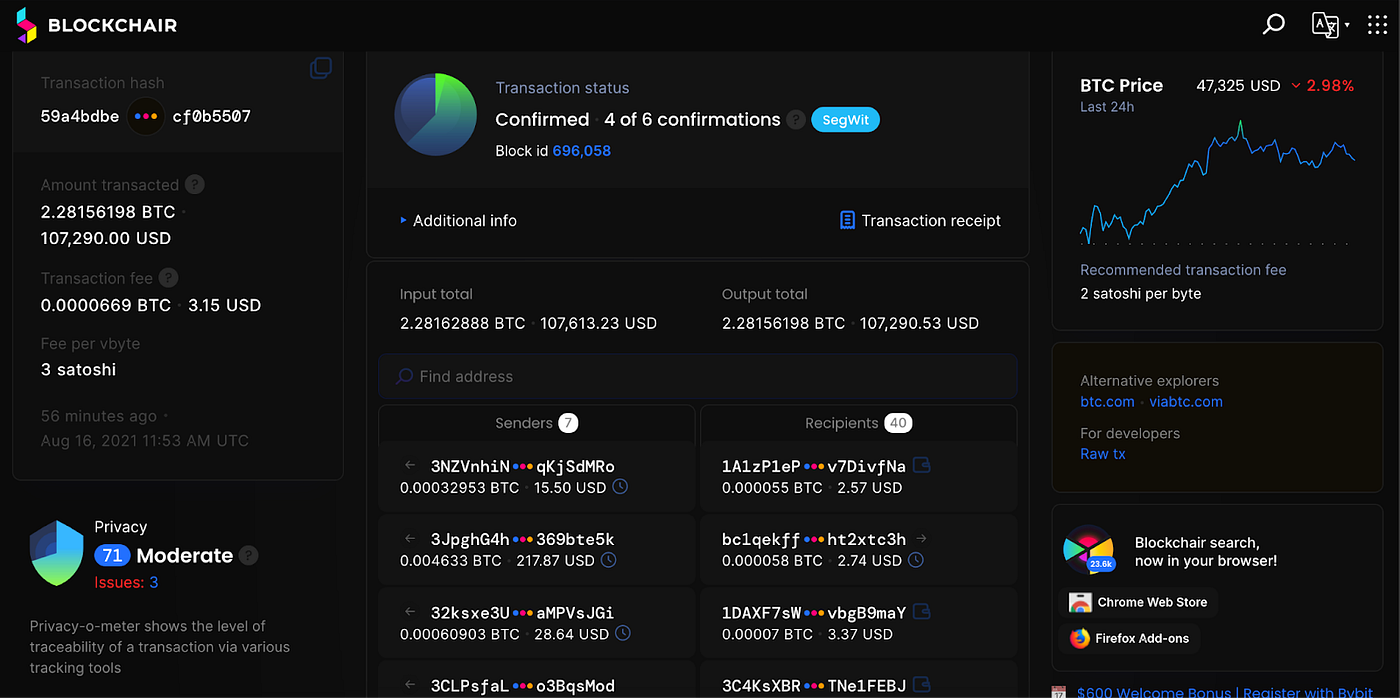Click the confirmations help question icon
The image size is (1400, 698).
(795, 120)
